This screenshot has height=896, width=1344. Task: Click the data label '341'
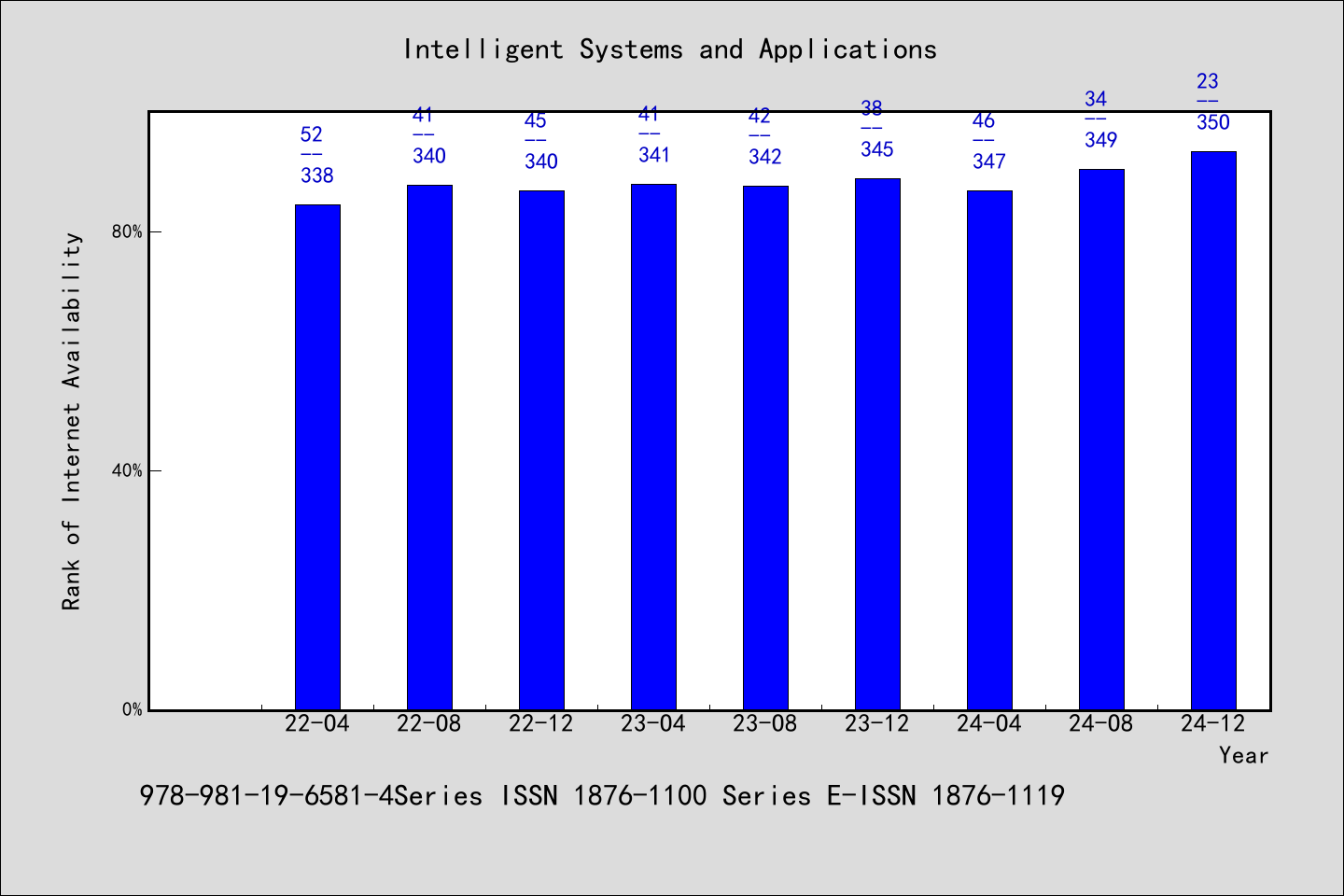pyautogui.click(x=653, y=155)
